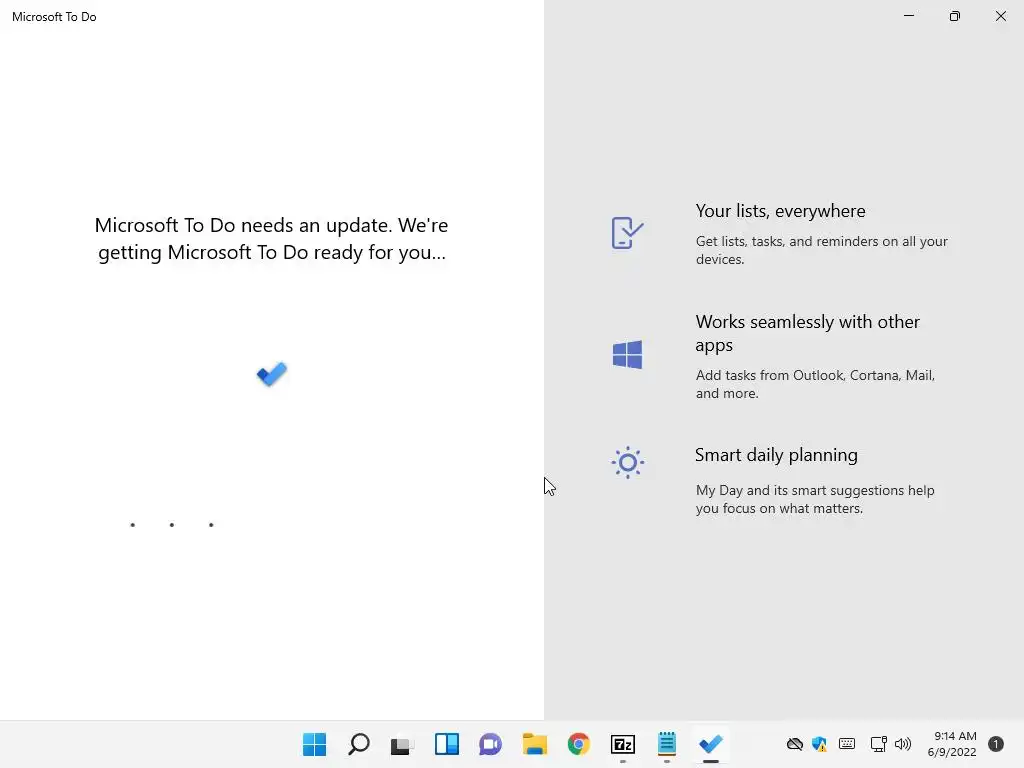Open volume speaker tray icon
The width and height of the screenshot is (1024, 768).
[x=903, y=744]
